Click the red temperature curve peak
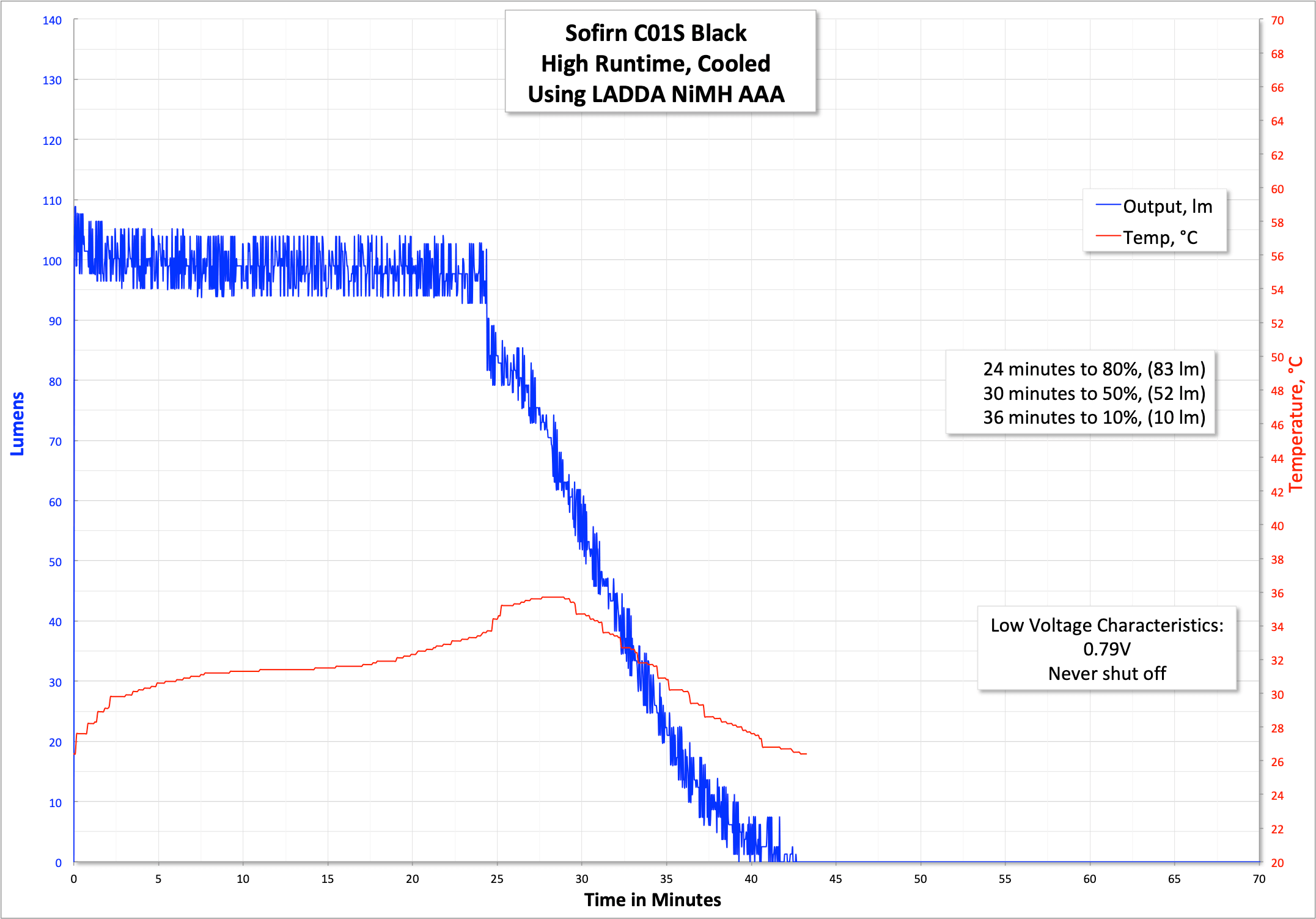This screenshot has height=919, width=1316. click(x=552, y=597)
